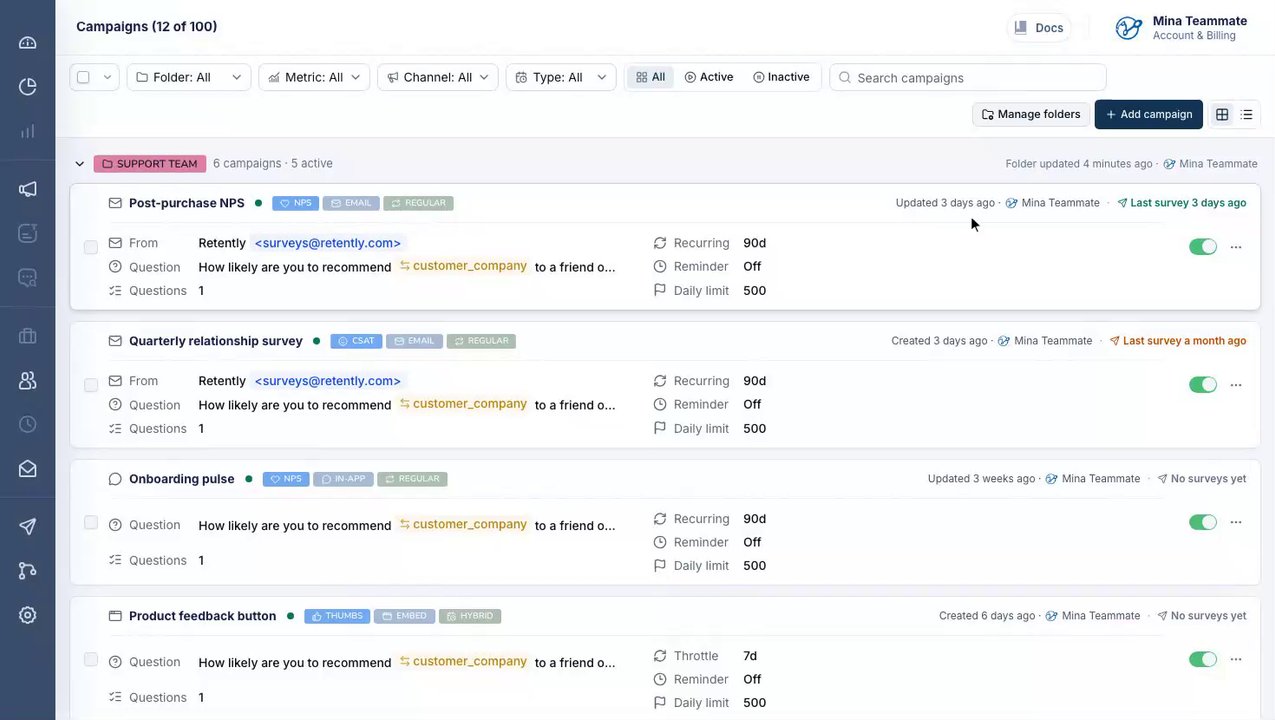The width and height of the screenshot is (1275, 720).
Task: Click the Support Team folder tag
Action: 150,164
